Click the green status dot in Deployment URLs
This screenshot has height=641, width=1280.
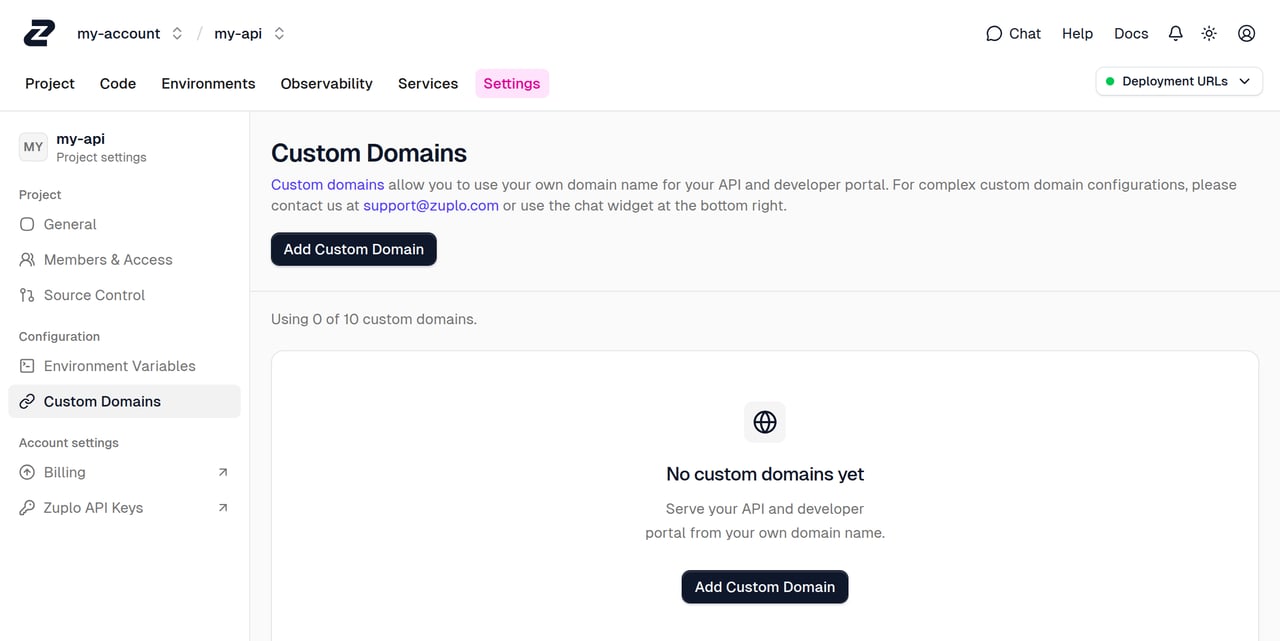tap(1110, 82)
